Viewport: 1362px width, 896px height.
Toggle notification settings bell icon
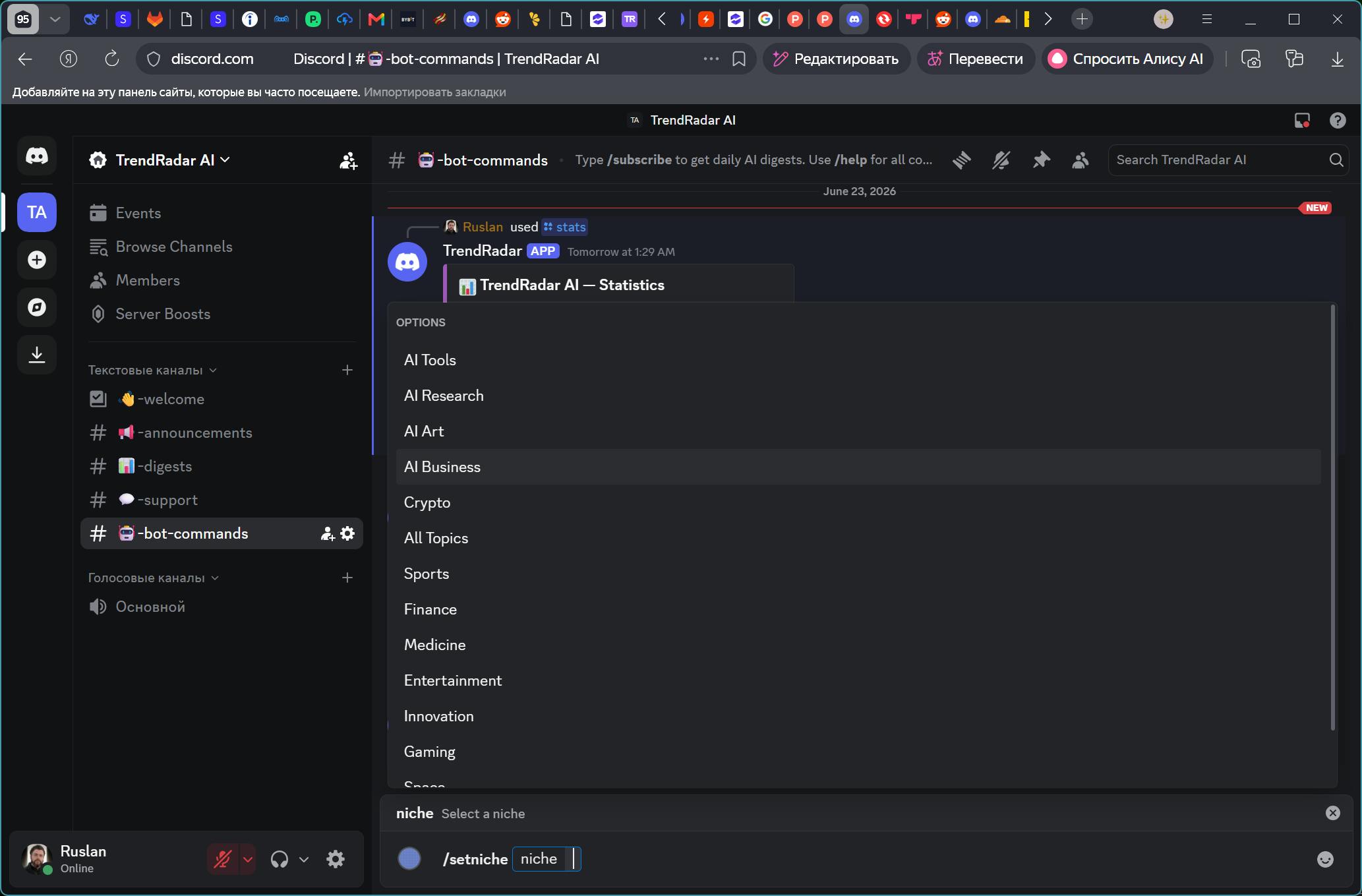point(1001,160)
